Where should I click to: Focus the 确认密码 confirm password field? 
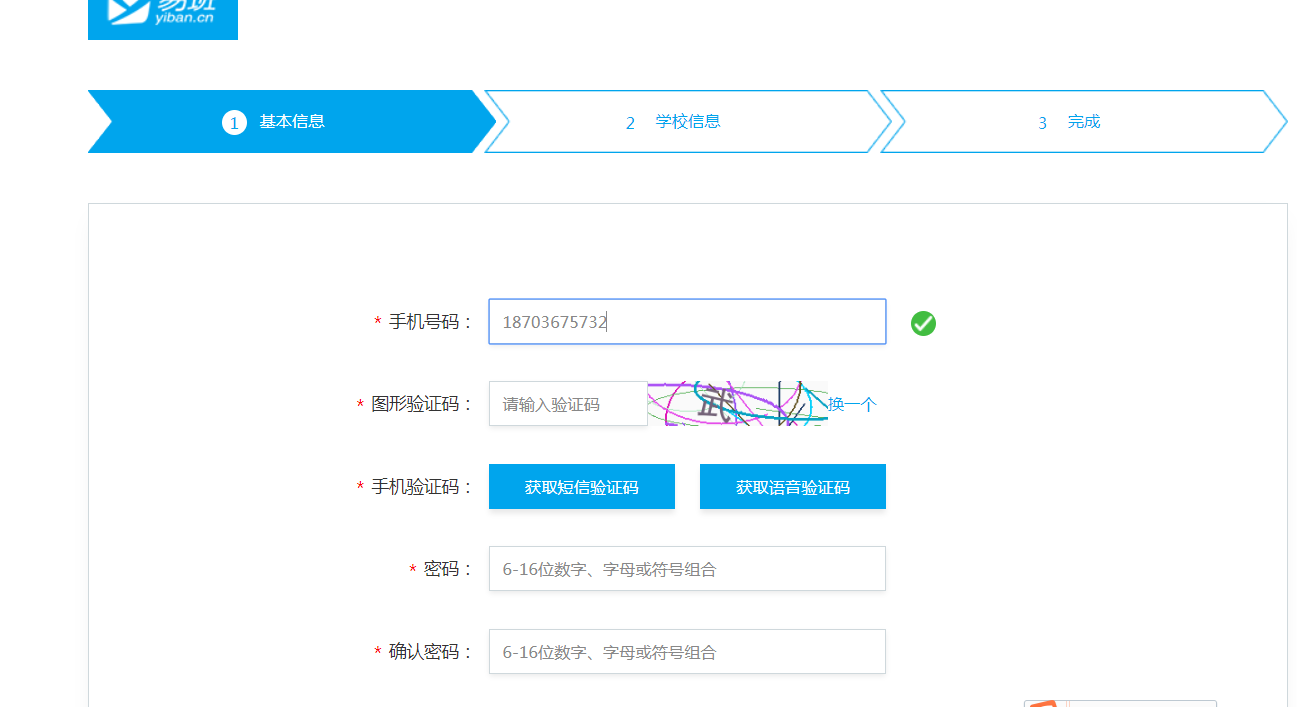tap(687, 652)
